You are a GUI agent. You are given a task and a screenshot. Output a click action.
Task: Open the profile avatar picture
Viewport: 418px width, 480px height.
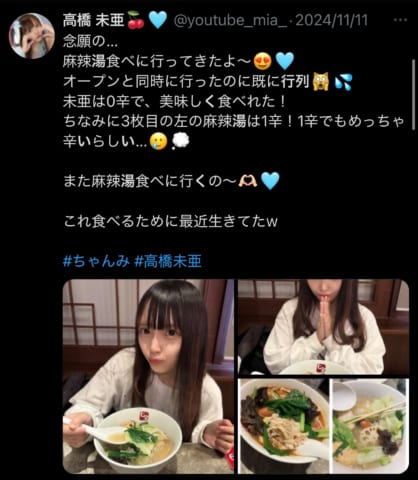pyautogui.click(x=32, y=36)
